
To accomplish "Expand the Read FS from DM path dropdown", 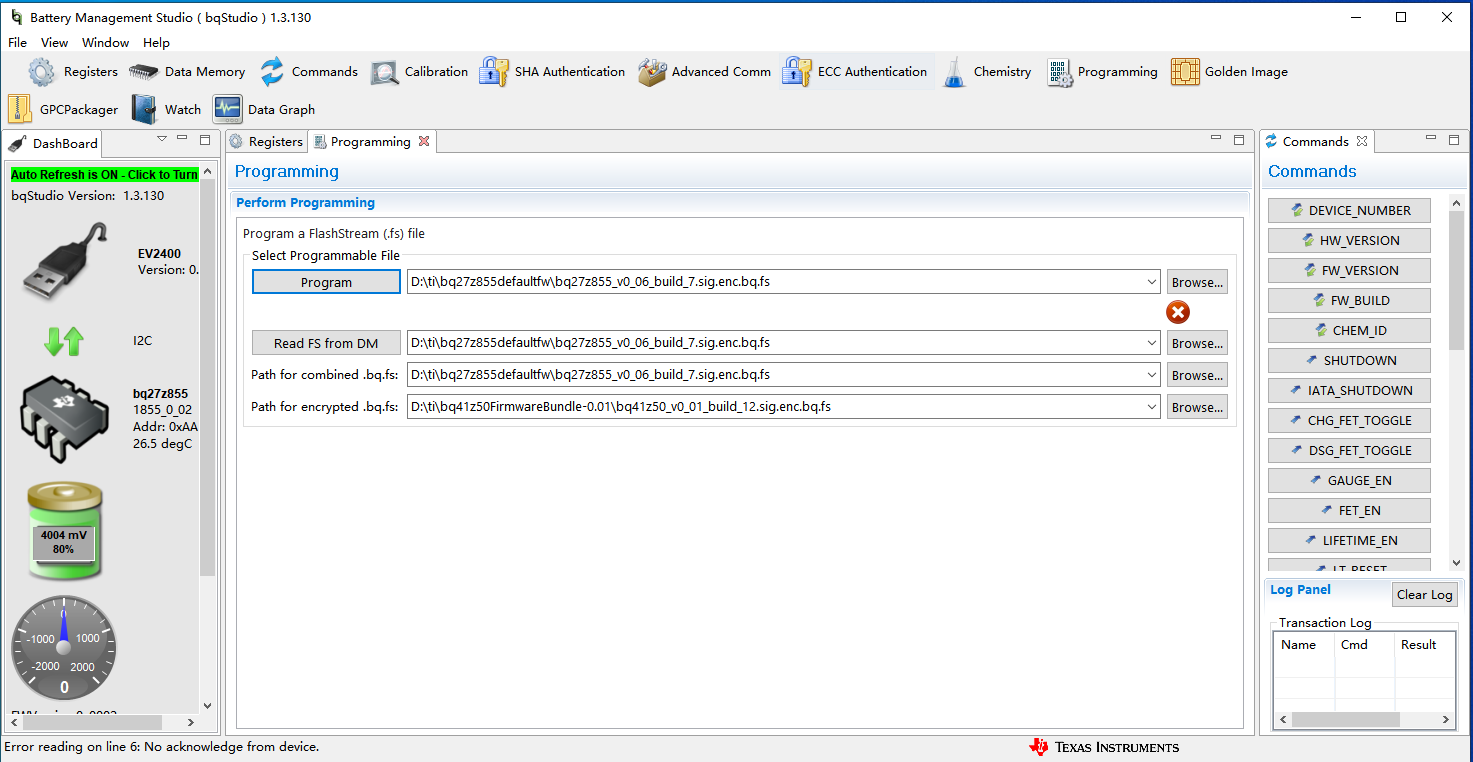I will 1153,343.
